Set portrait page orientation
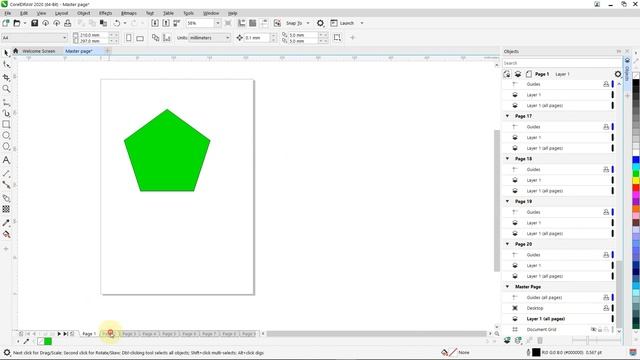640x360 pixels. click(129, 38)
